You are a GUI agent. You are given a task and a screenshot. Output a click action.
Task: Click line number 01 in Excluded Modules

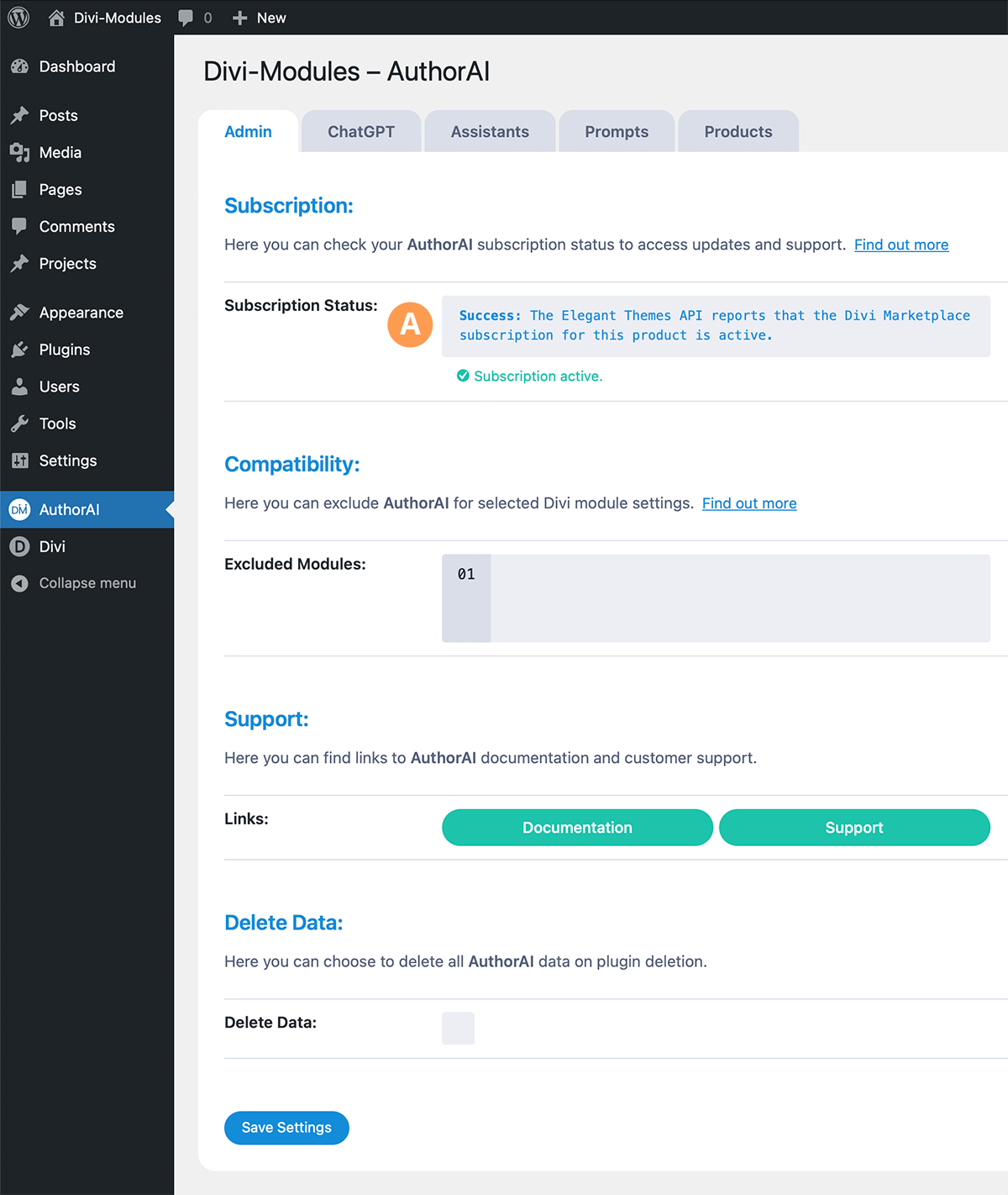pyautogui.click(x=466, y=574)
